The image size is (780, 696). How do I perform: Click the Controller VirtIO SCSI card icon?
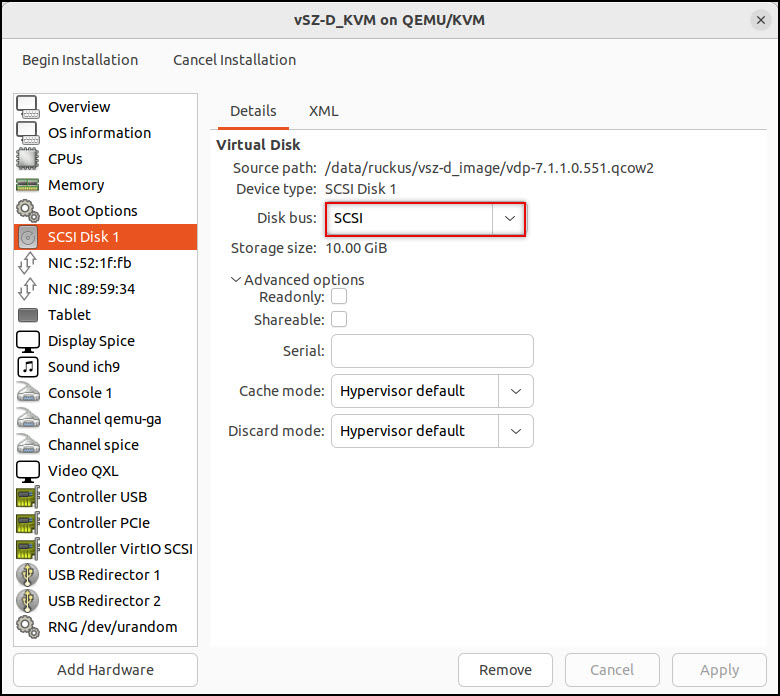(28, 549)
